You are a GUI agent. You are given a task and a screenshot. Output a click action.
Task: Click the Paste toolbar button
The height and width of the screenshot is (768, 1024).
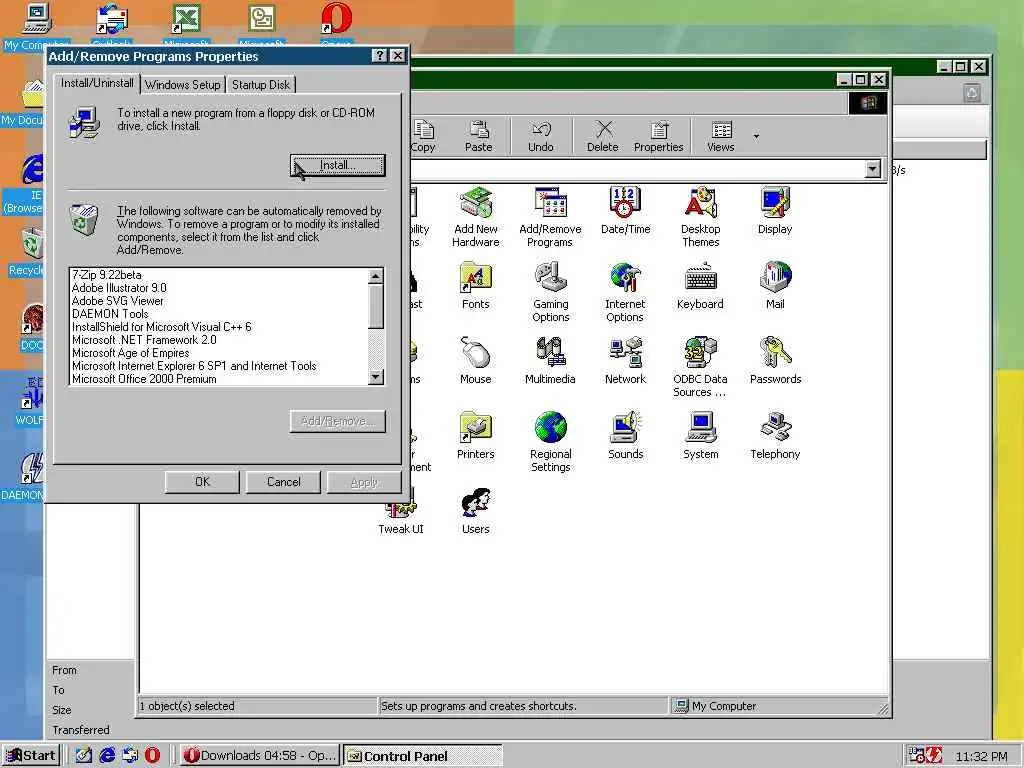pos(479,136)
